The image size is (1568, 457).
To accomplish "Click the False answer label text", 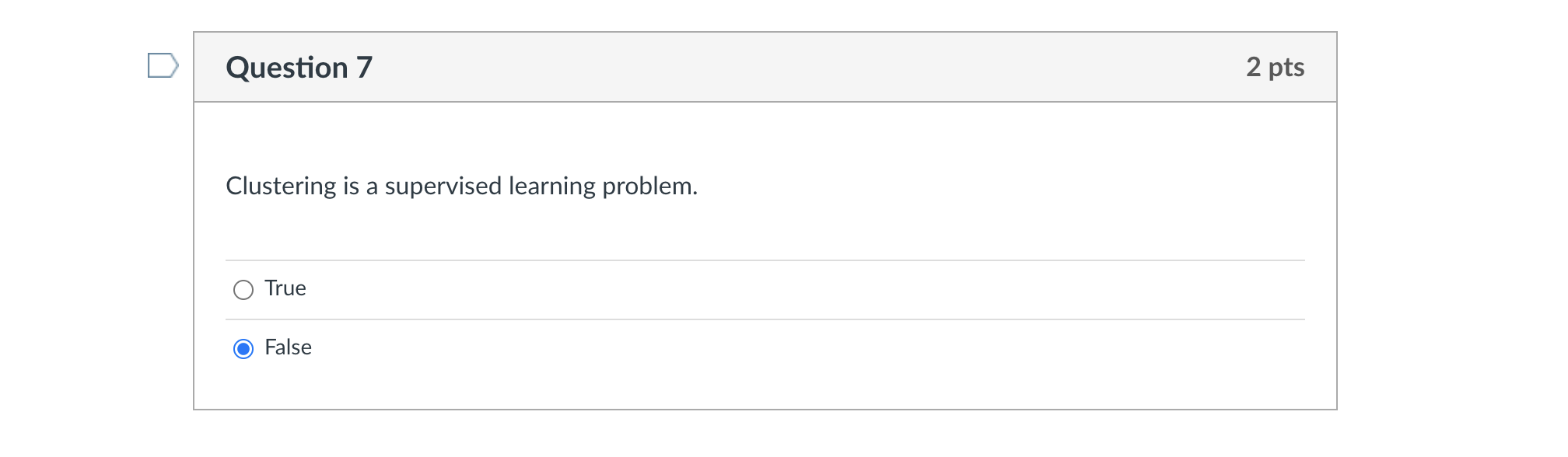I will click(287, 348).
